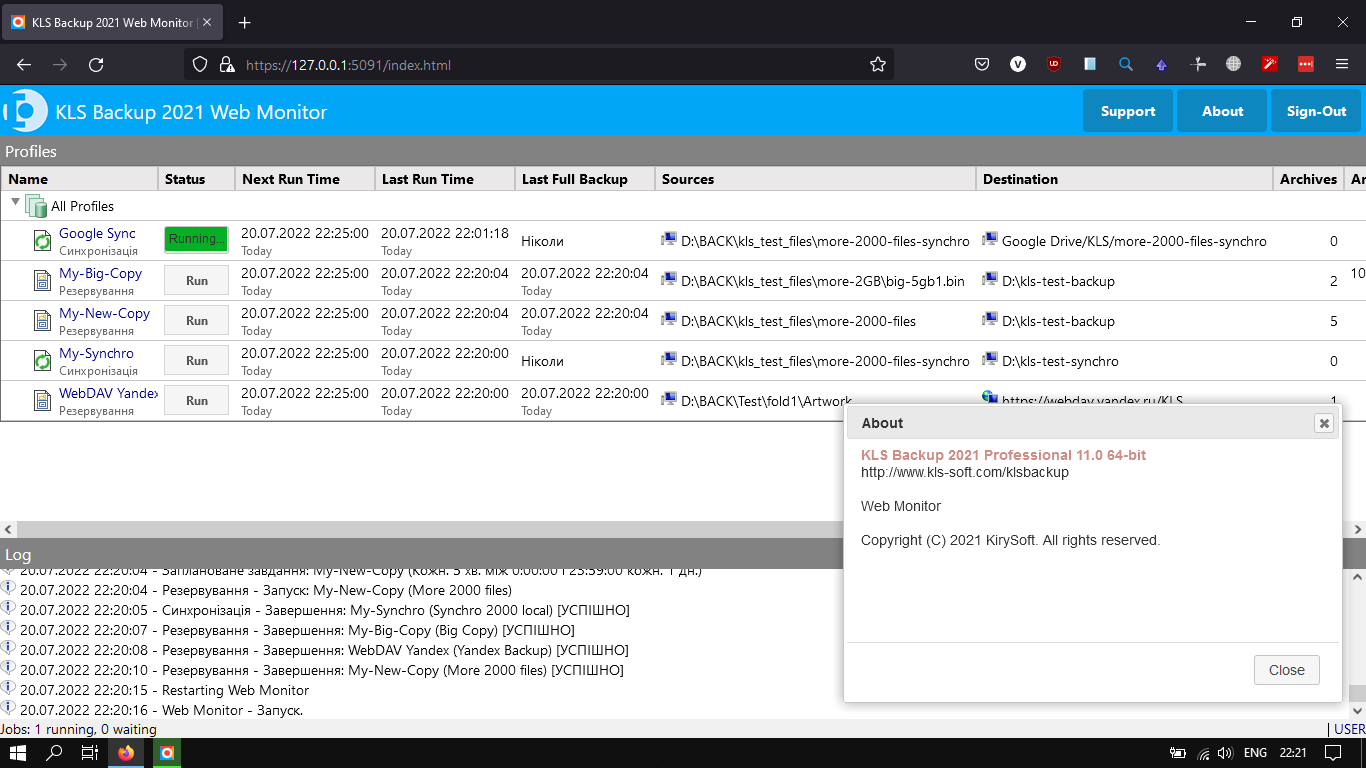Click the My-Synchro synchronization profile icon
This screenshot has width=1366, height=768.
coord(42,361)
